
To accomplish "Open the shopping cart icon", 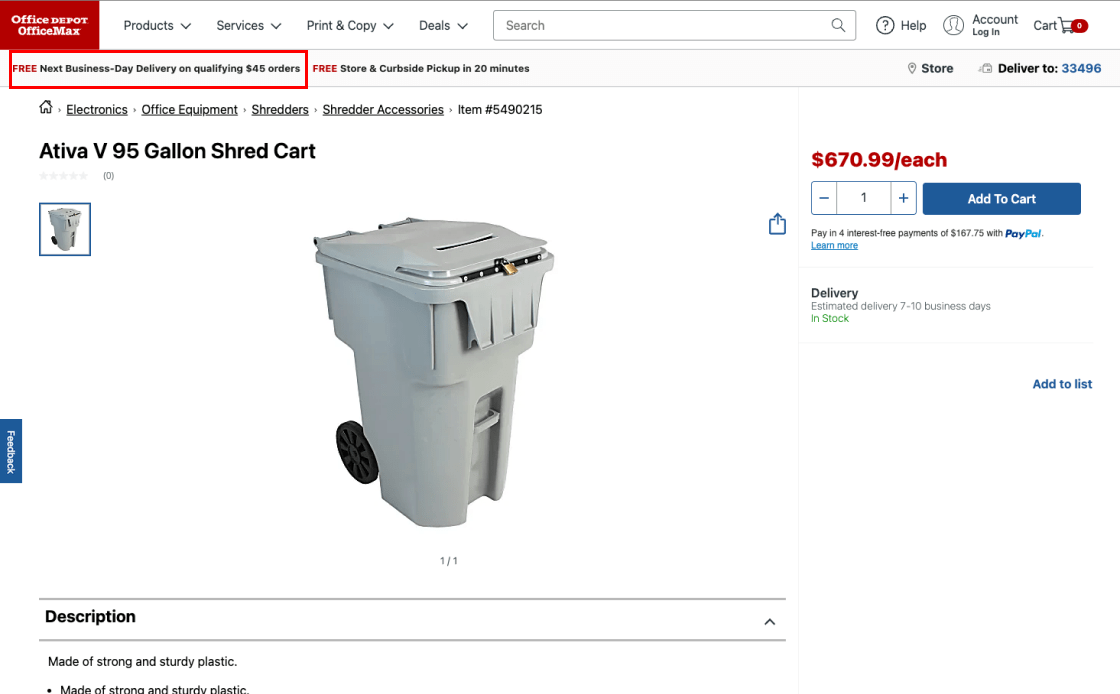I will click(x=1066, y=26).
